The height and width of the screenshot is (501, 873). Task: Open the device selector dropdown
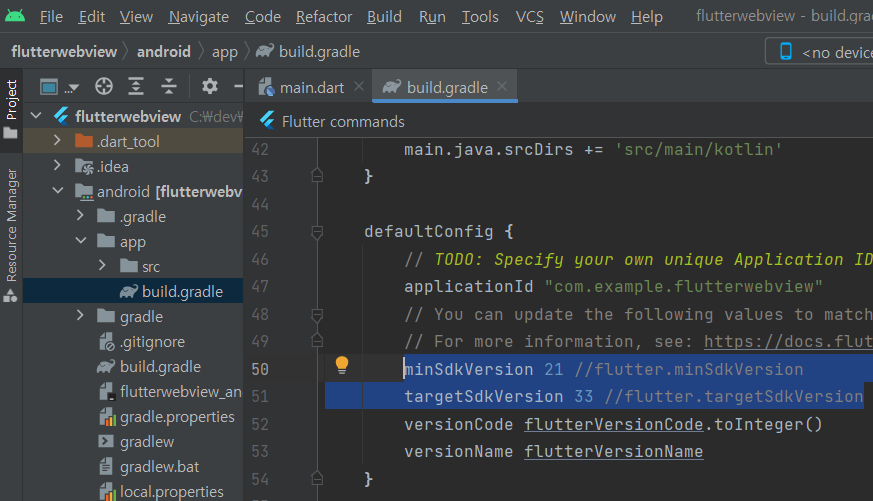pos(819,52)
